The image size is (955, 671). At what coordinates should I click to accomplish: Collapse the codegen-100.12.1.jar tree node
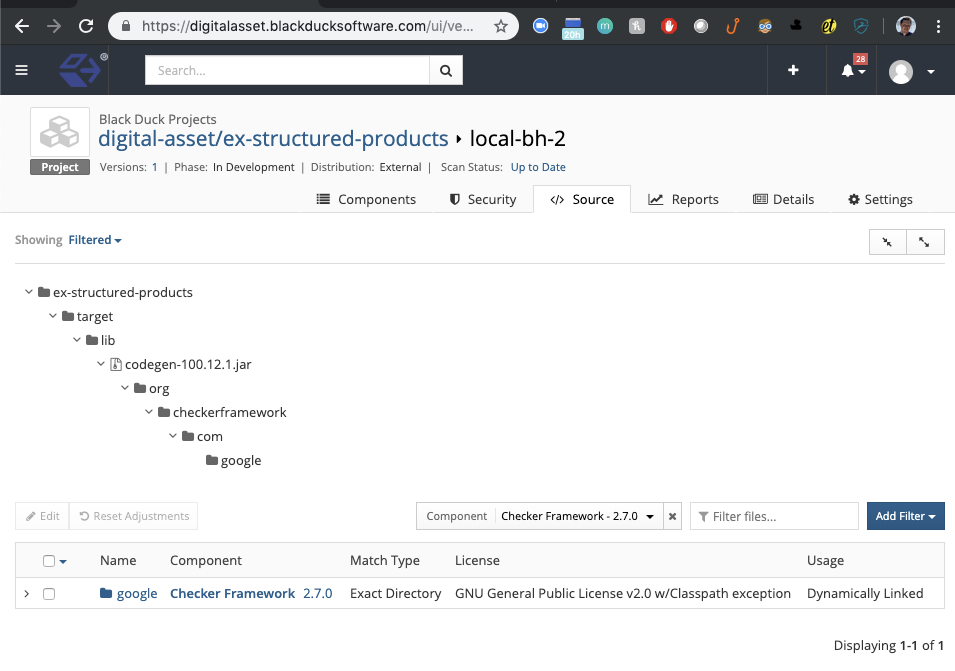[100, 364]
